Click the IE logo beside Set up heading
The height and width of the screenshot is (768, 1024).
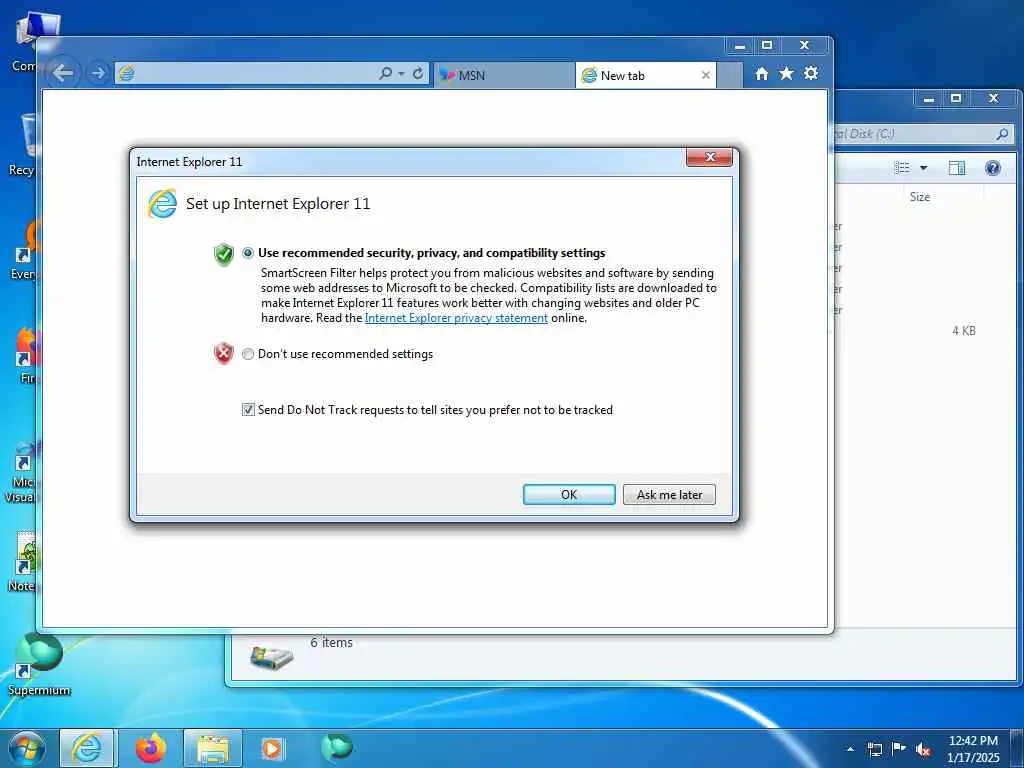pos(161,204)
